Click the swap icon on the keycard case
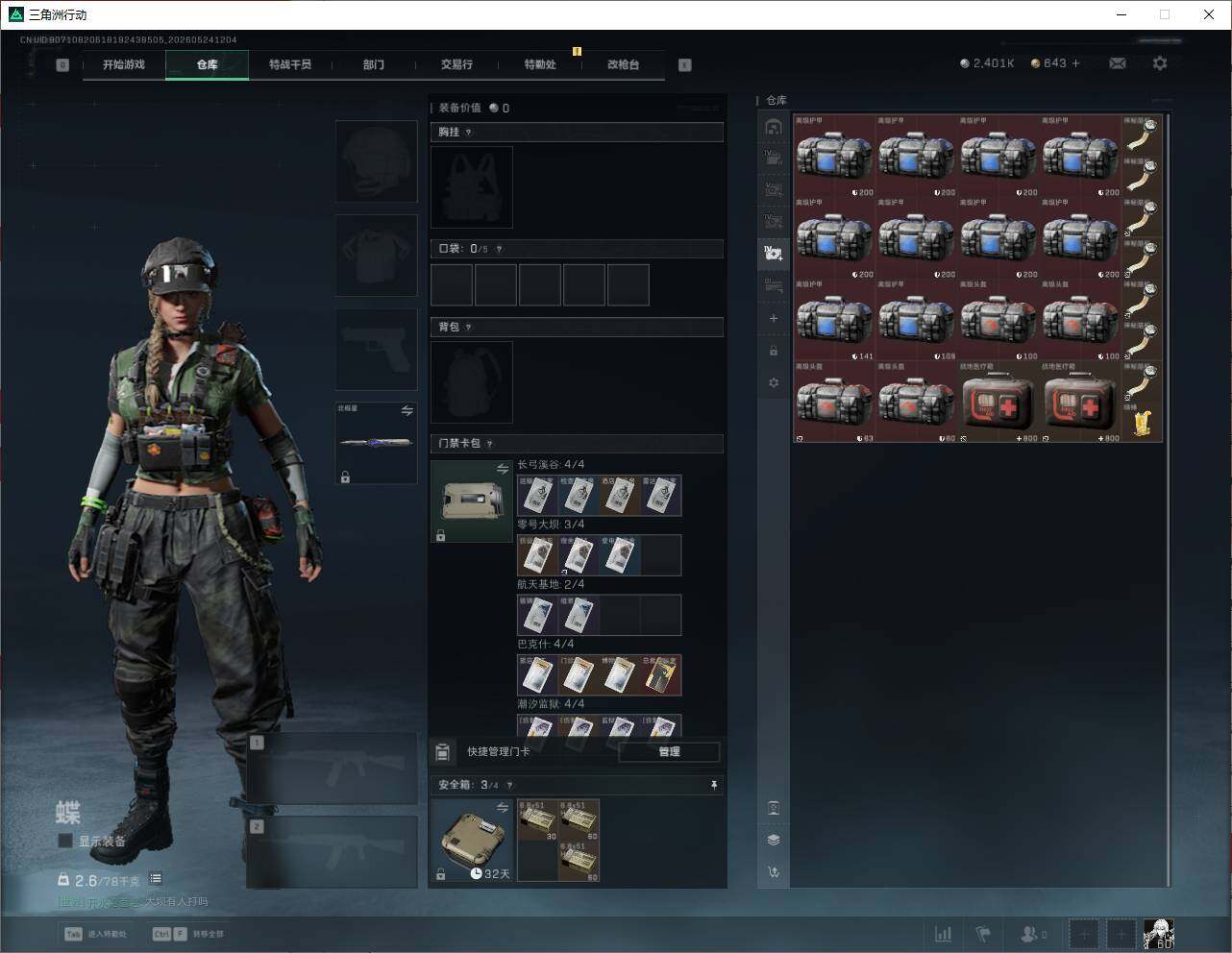Viewport: 1232px width, 953px height. (x=503, y=469)
